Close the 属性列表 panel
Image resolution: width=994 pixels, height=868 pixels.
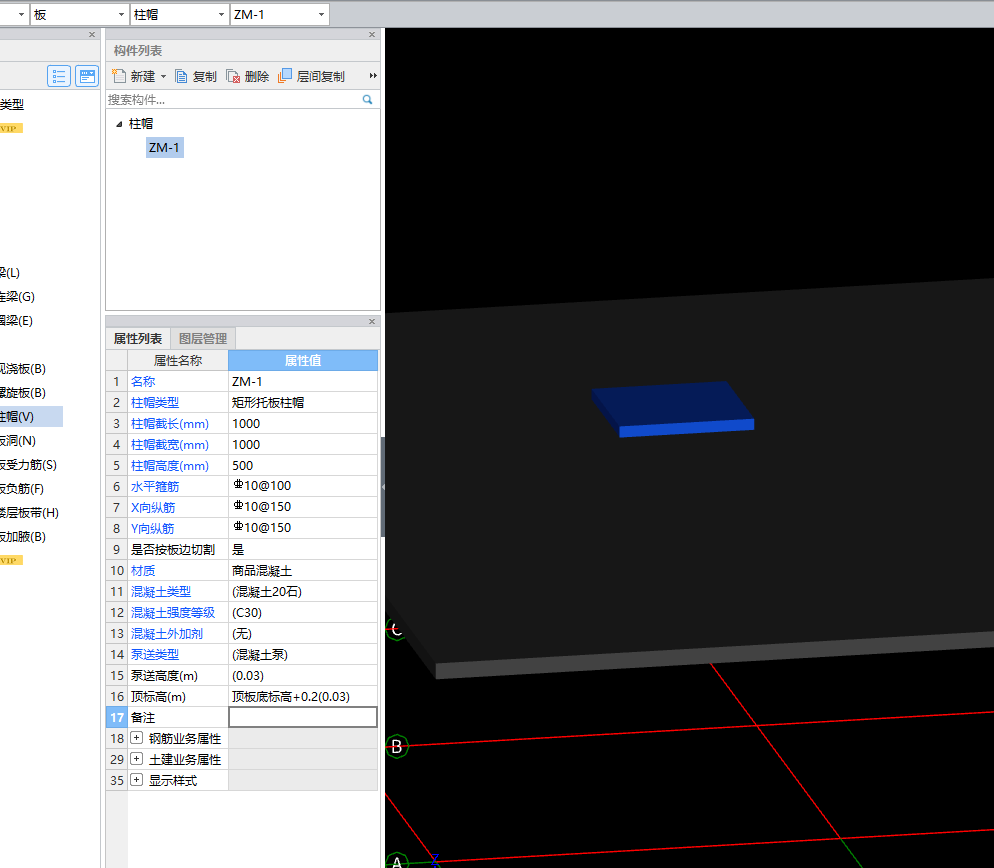click(372, 321)
